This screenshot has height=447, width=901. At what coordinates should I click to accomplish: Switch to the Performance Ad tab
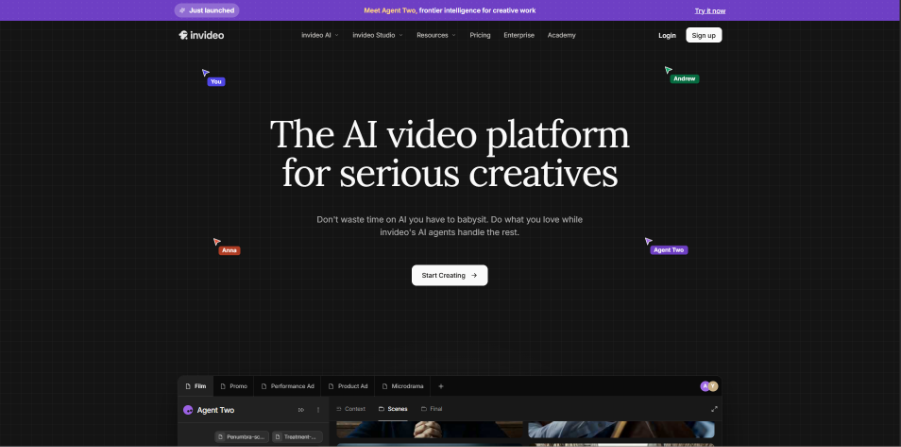(x=288, y=386)
